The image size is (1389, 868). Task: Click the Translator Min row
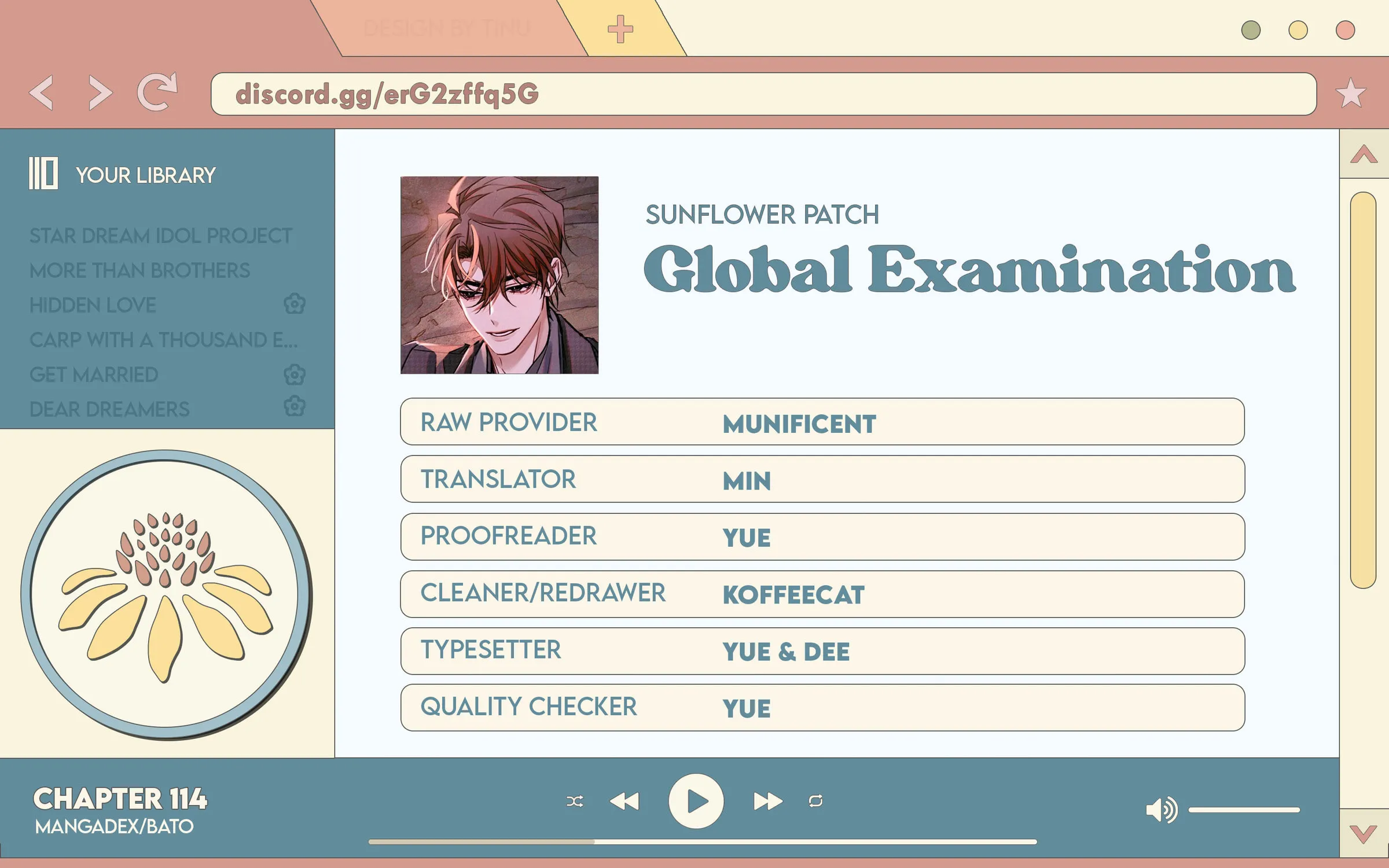point(822,479)
